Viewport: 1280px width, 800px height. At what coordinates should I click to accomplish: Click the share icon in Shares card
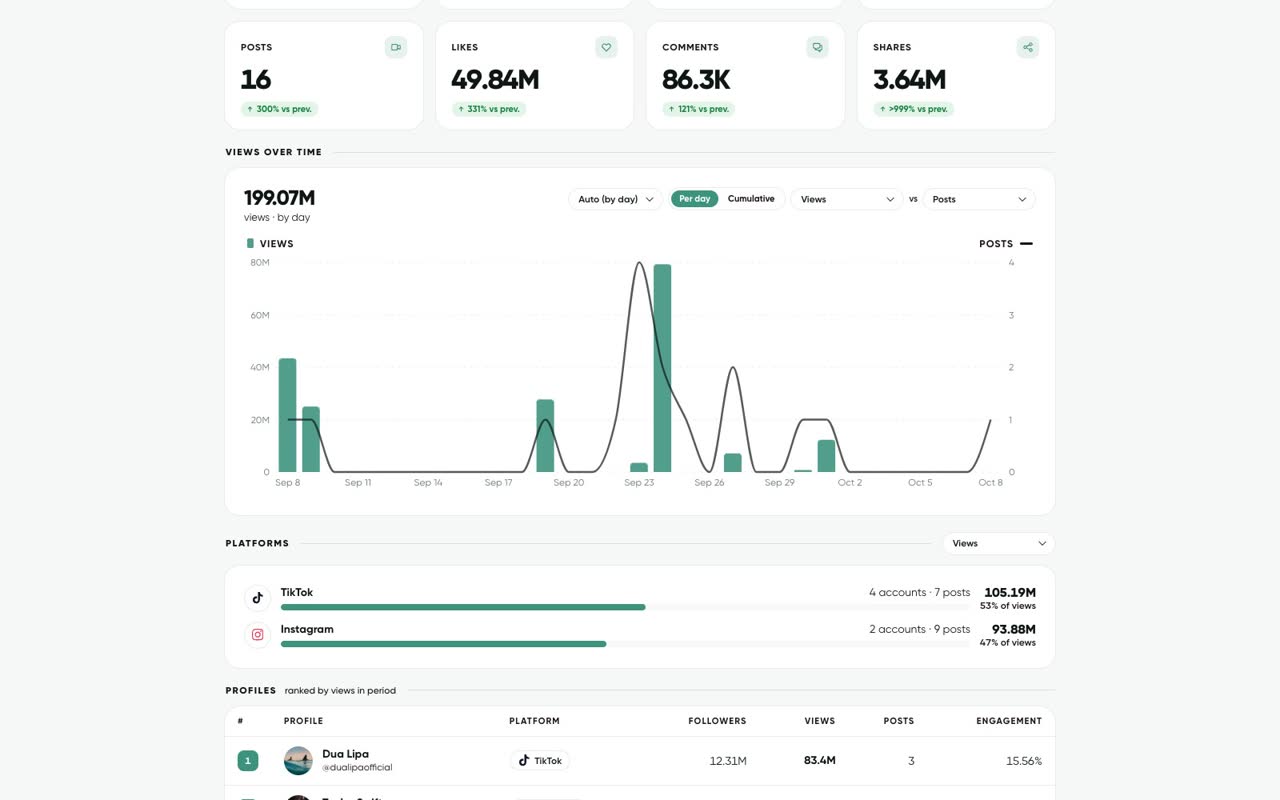pos(1028,47)
